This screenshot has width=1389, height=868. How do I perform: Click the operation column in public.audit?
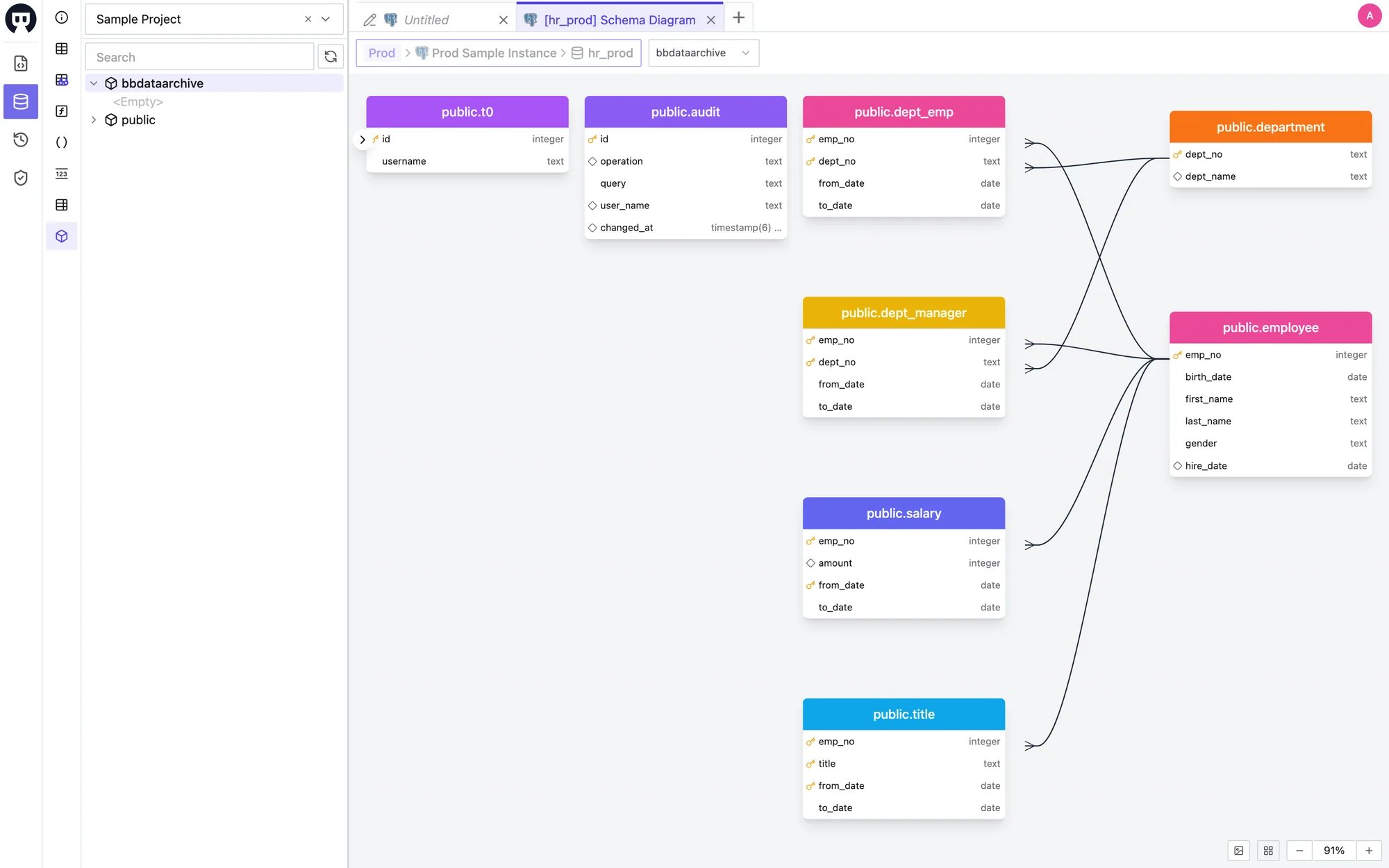point(685,161)
